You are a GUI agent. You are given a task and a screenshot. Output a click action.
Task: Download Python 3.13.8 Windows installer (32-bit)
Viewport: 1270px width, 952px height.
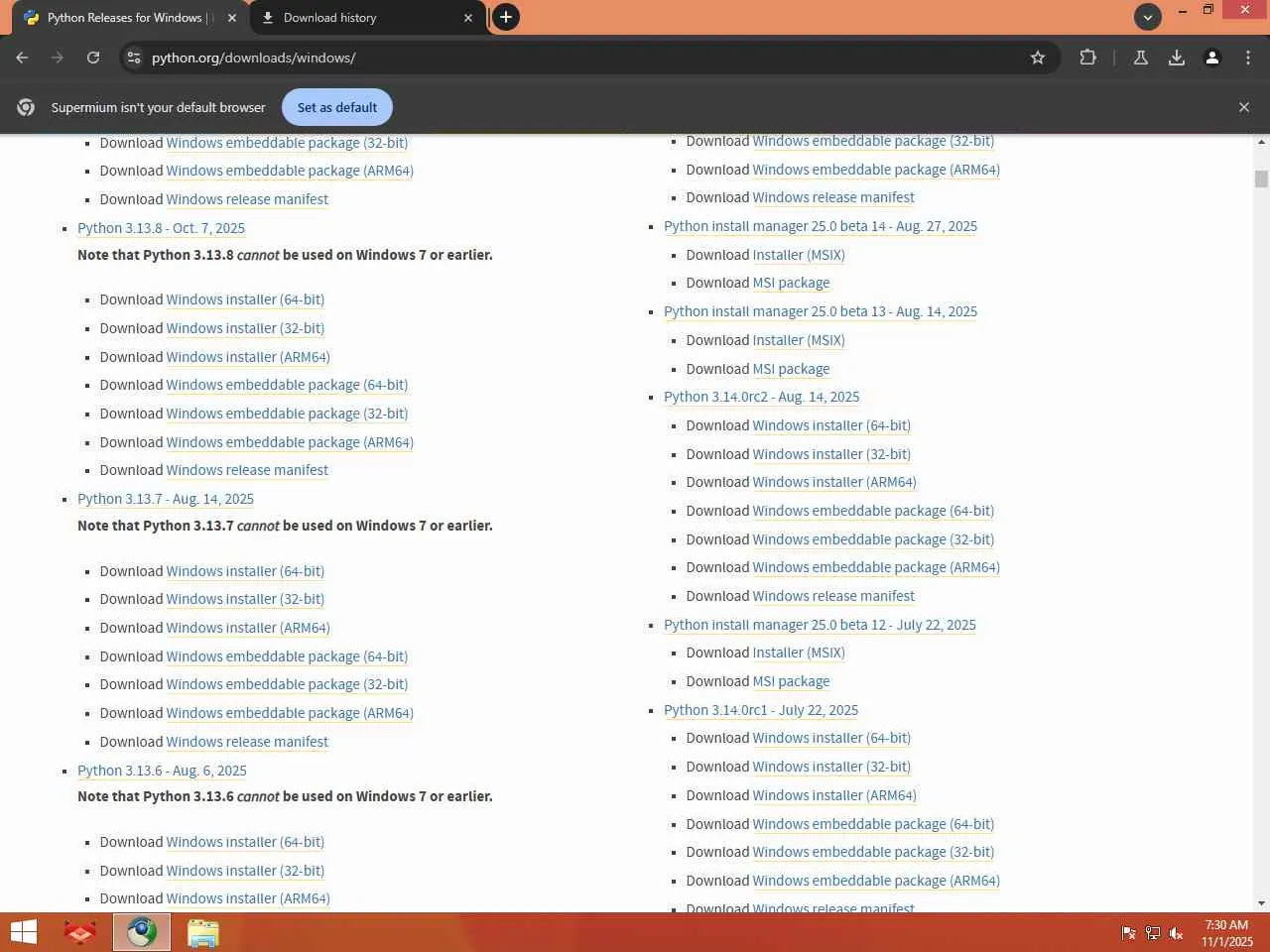click(245, 328)
